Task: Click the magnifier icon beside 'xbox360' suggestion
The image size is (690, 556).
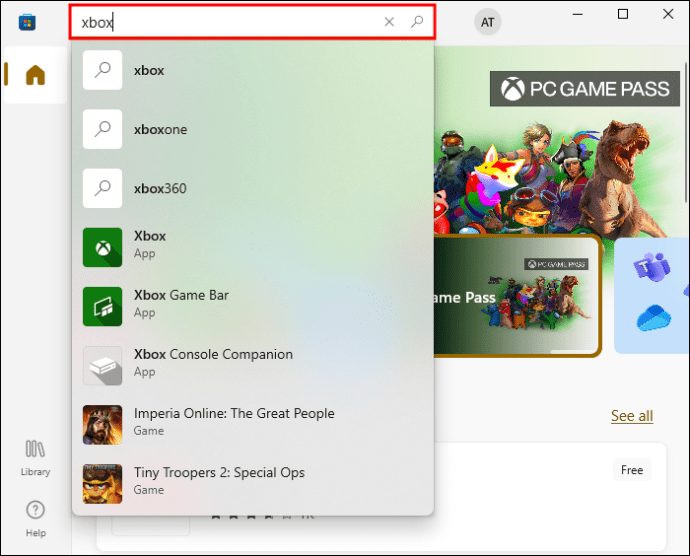Action: point(103,188)
